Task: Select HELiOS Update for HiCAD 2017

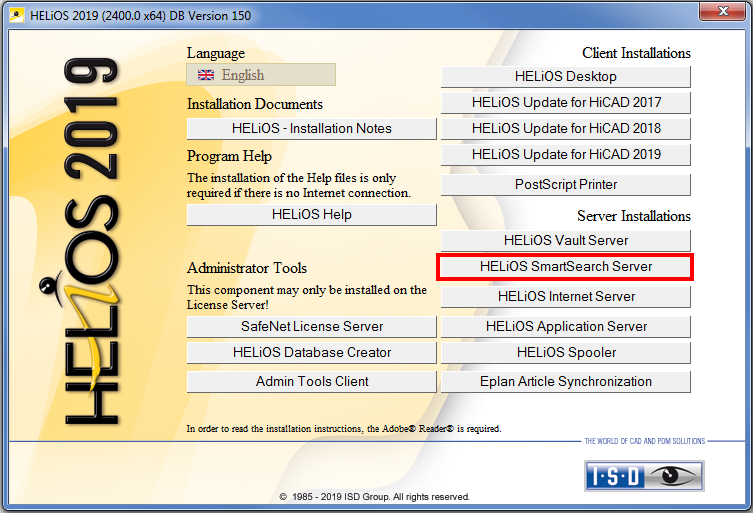Action: pos(566,102)
